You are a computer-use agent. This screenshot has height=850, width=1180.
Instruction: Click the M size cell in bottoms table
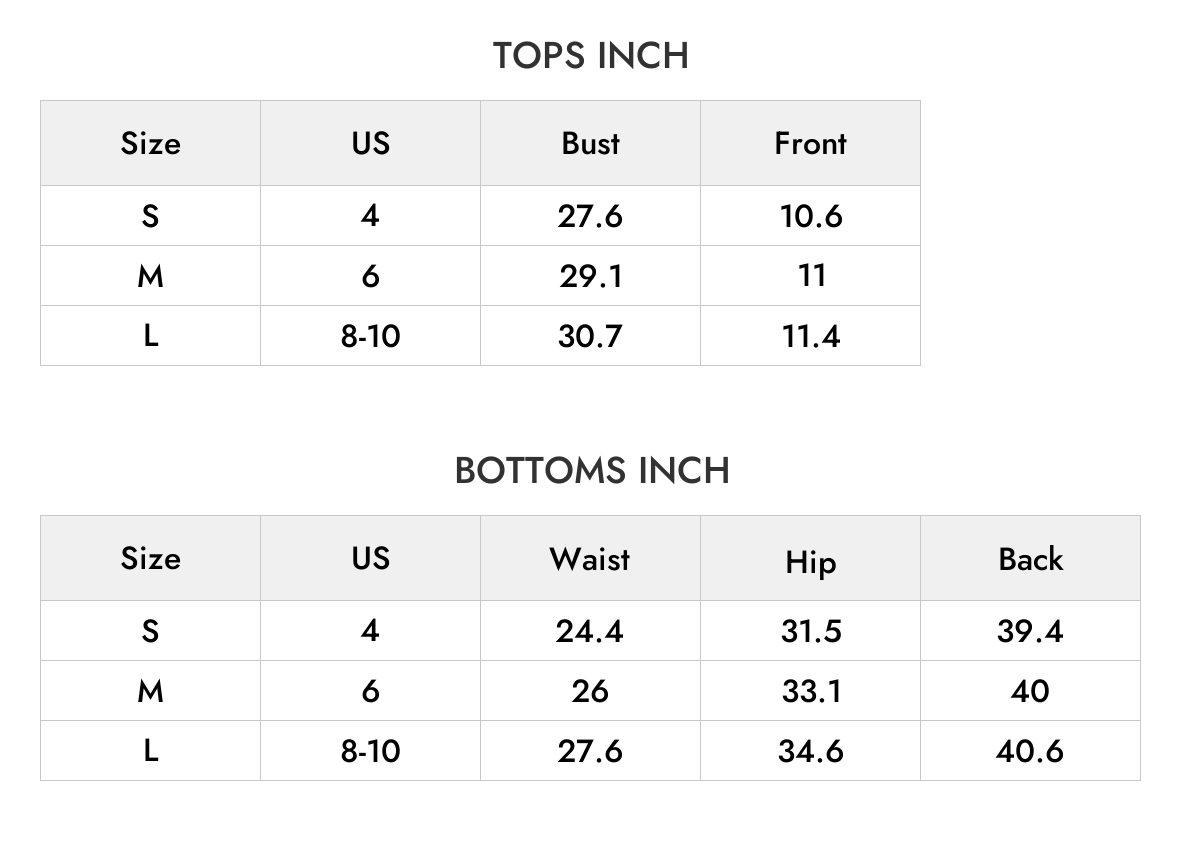tap(151, 691)
